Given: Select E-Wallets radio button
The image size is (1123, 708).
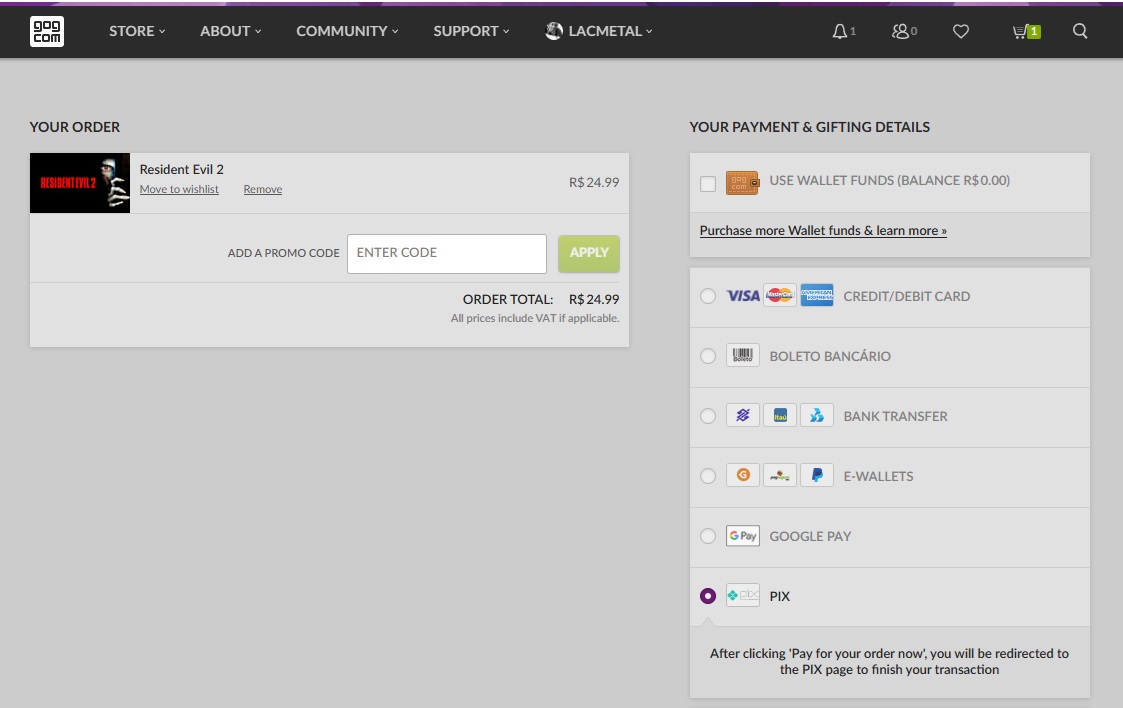Looking at the screenshot, I should (708, 476).
